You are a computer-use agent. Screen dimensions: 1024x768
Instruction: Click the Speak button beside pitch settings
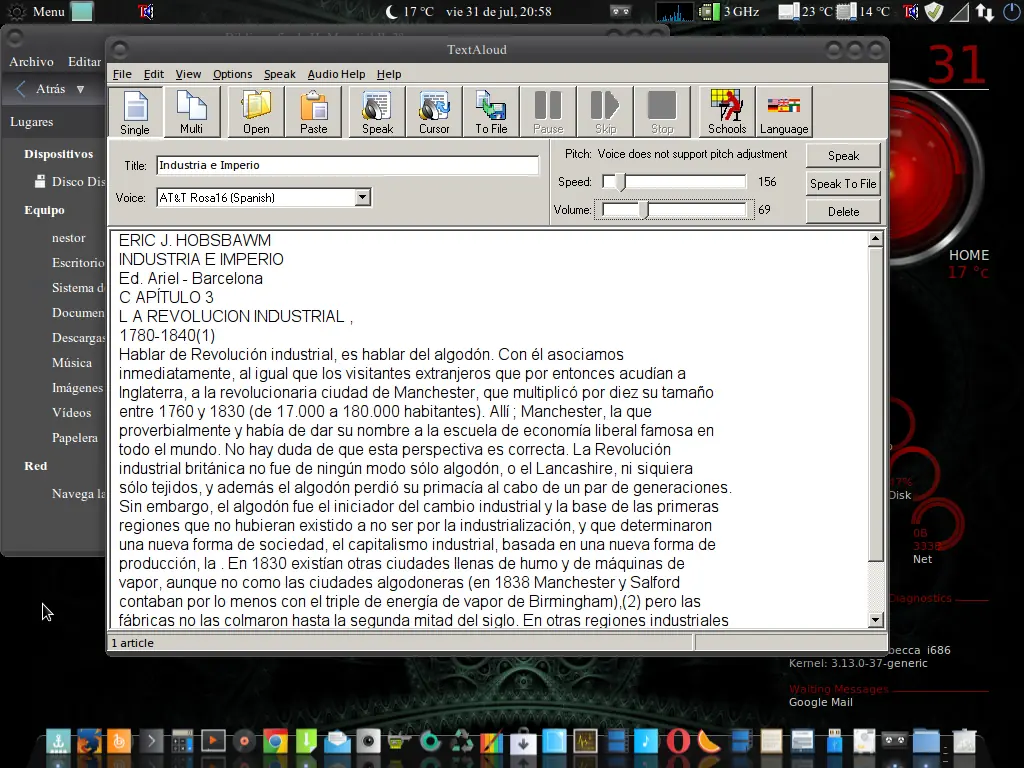(x=843, y=155)
